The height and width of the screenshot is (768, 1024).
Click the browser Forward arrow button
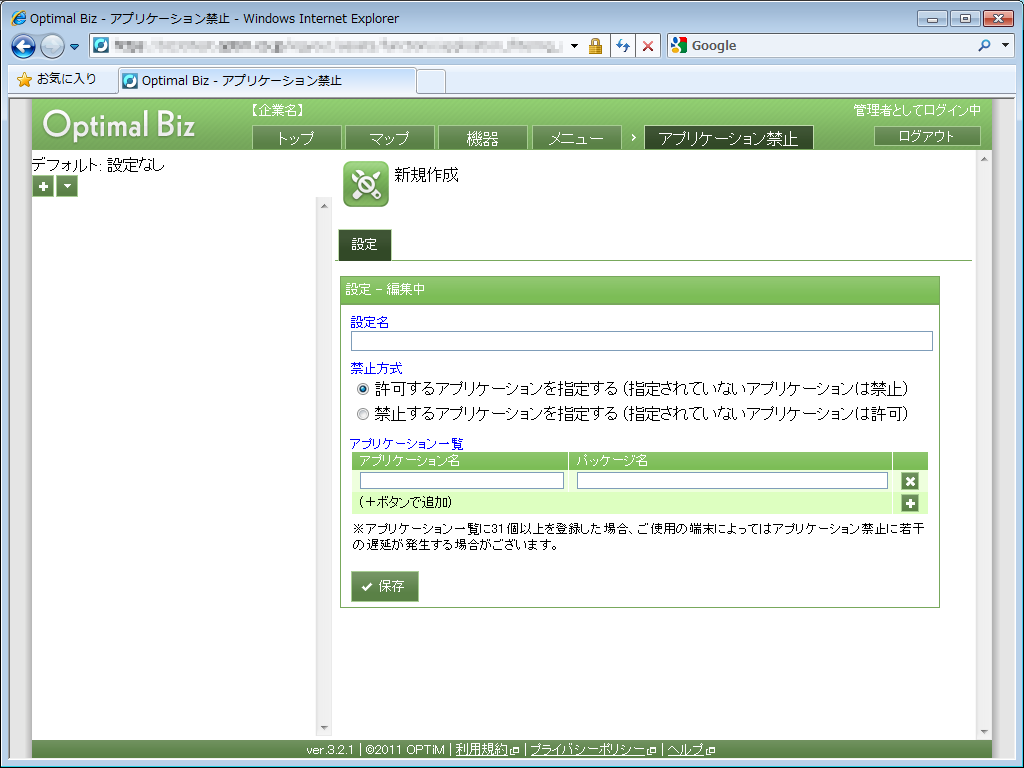point(52,46)
